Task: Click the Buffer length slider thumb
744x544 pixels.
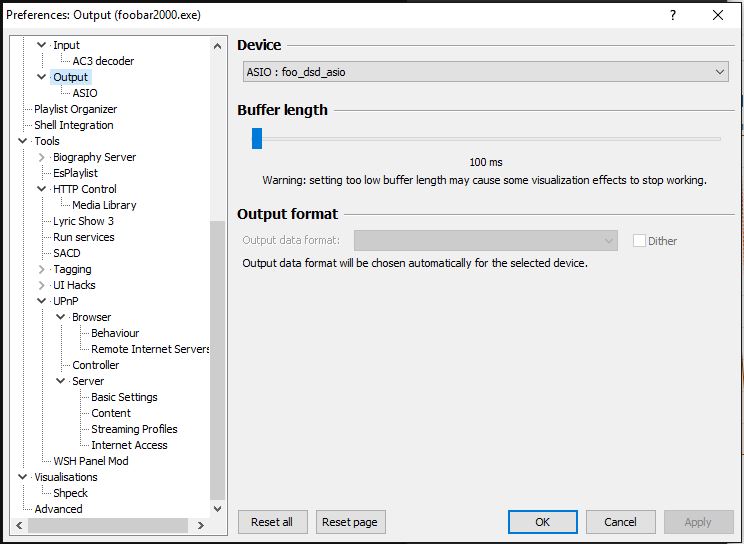Action: 257,139
